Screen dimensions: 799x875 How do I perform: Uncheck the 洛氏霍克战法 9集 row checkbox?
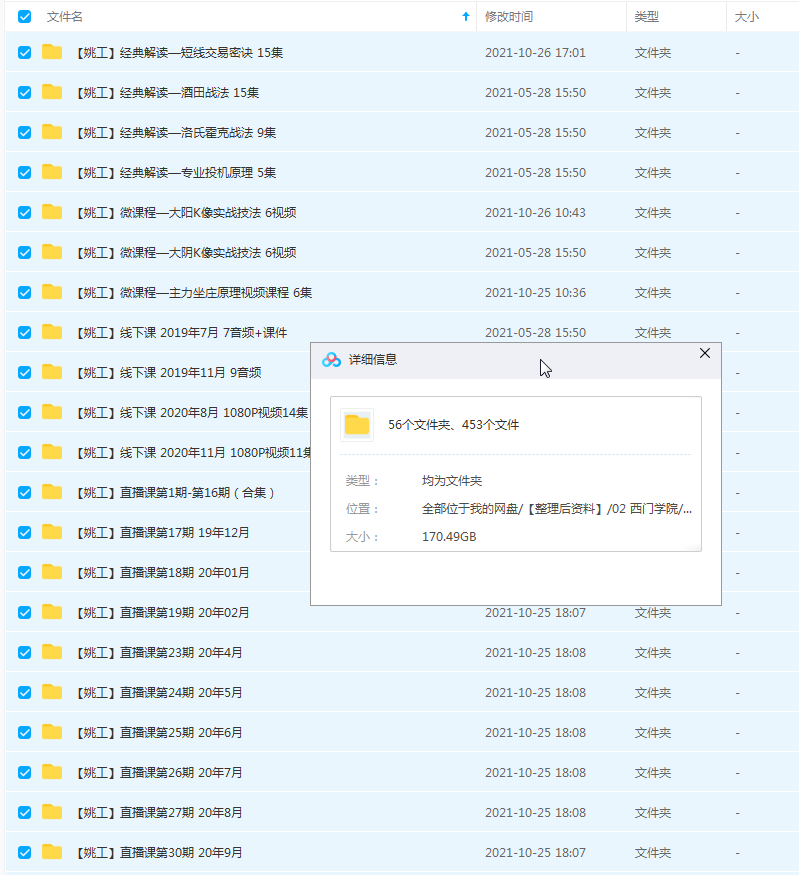click(x=25, y=132)
